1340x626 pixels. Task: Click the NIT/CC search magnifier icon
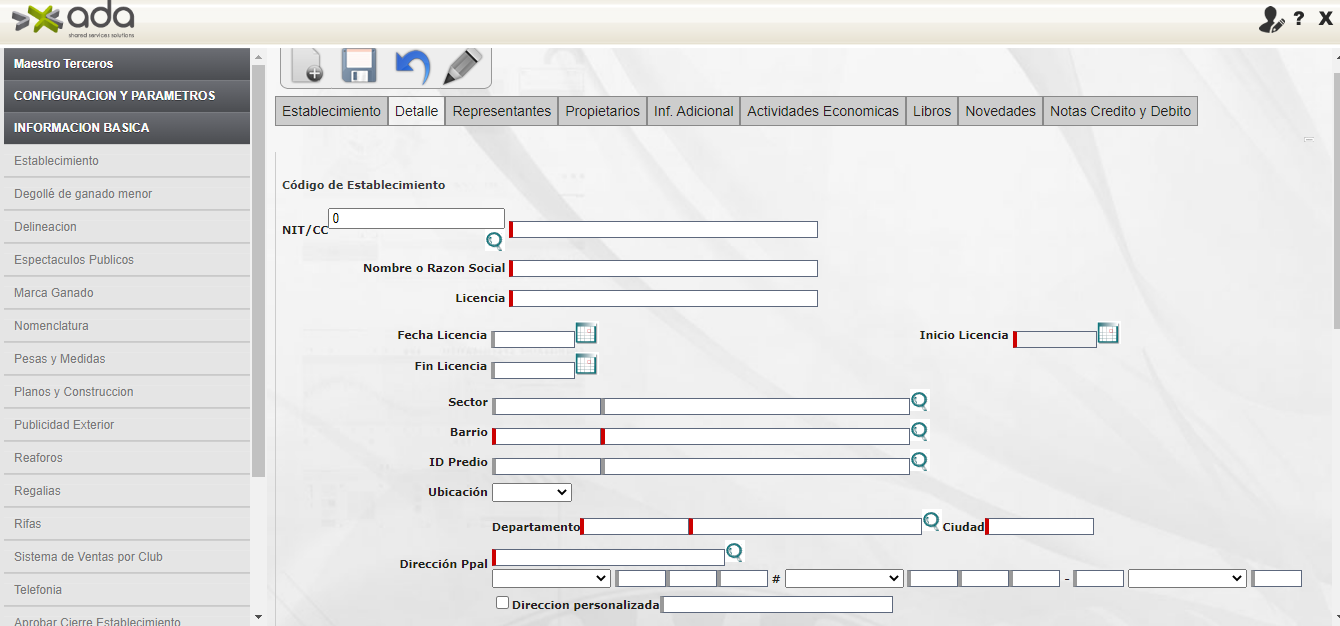click(494, 240)
